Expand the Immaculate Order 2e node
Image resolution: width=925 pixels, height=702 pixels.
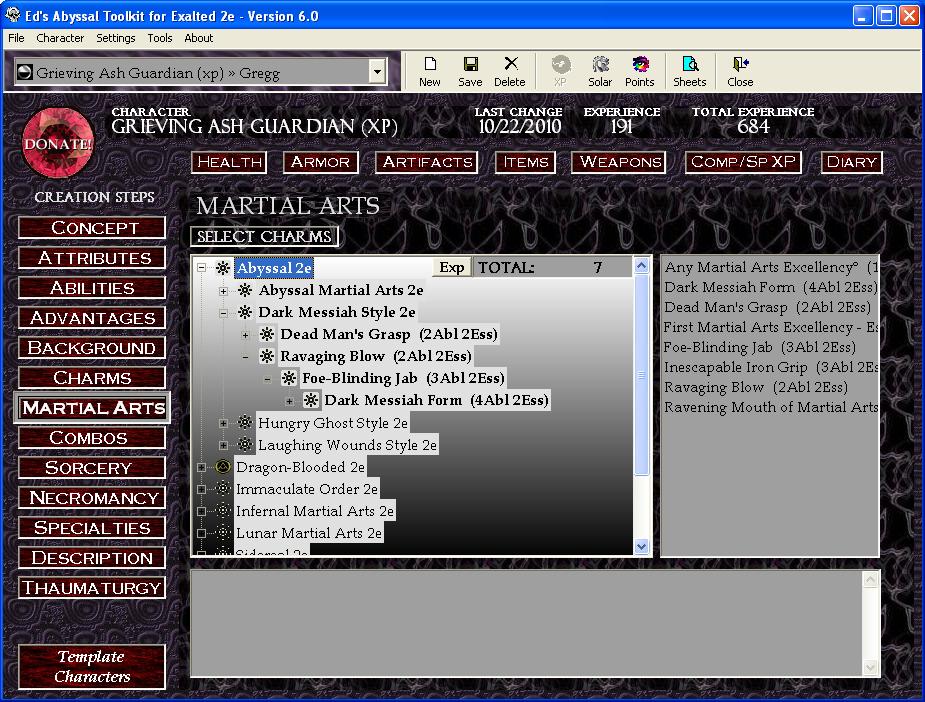(x=201, y=489)
